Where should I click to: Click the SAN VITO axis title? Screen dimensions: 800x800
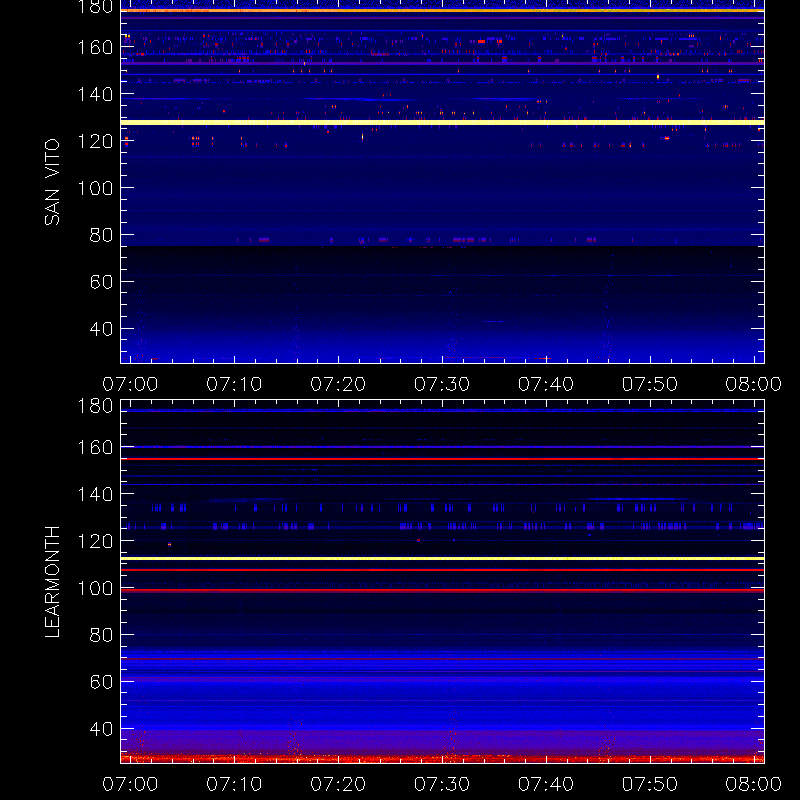coord(52,182)
